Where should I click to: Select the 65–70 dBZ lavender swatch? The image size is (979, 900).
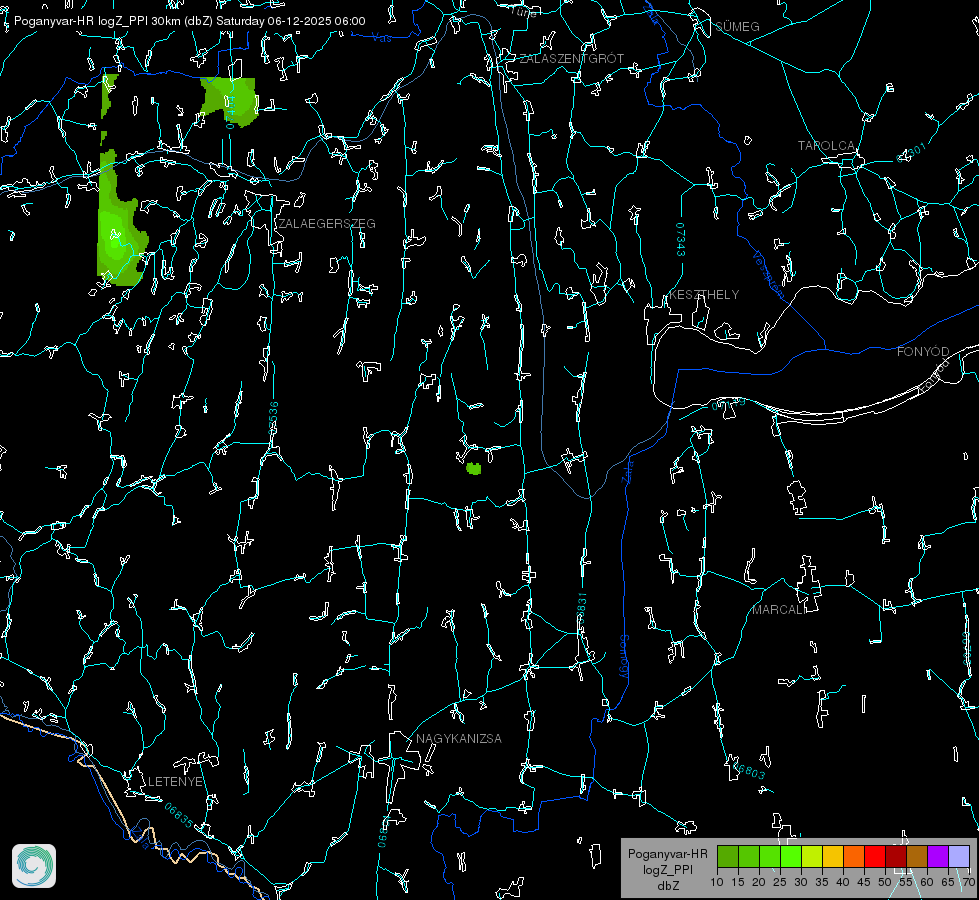click(958, 856)
